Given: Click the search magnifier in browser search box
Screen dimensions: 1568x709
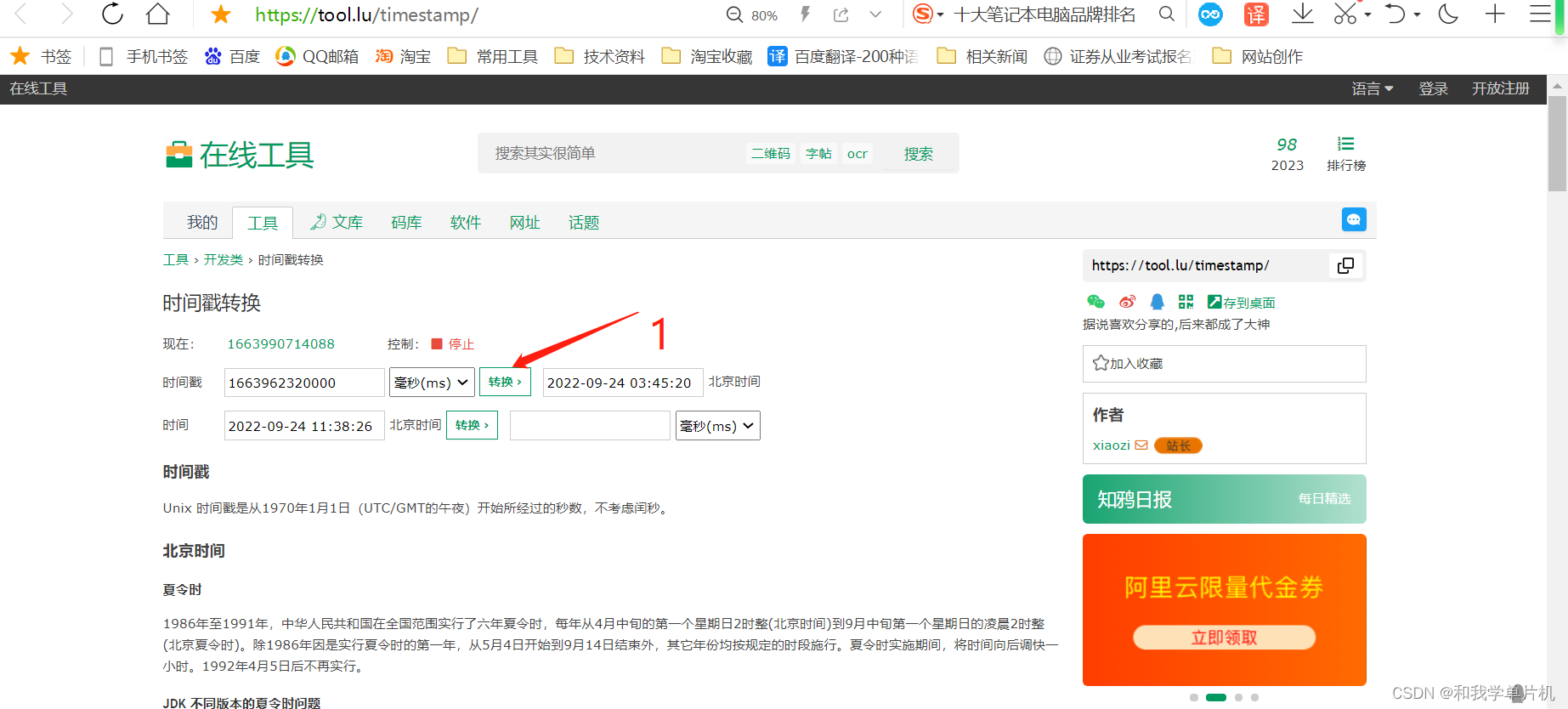Looking at the screenshot, I should point(1167,14).
